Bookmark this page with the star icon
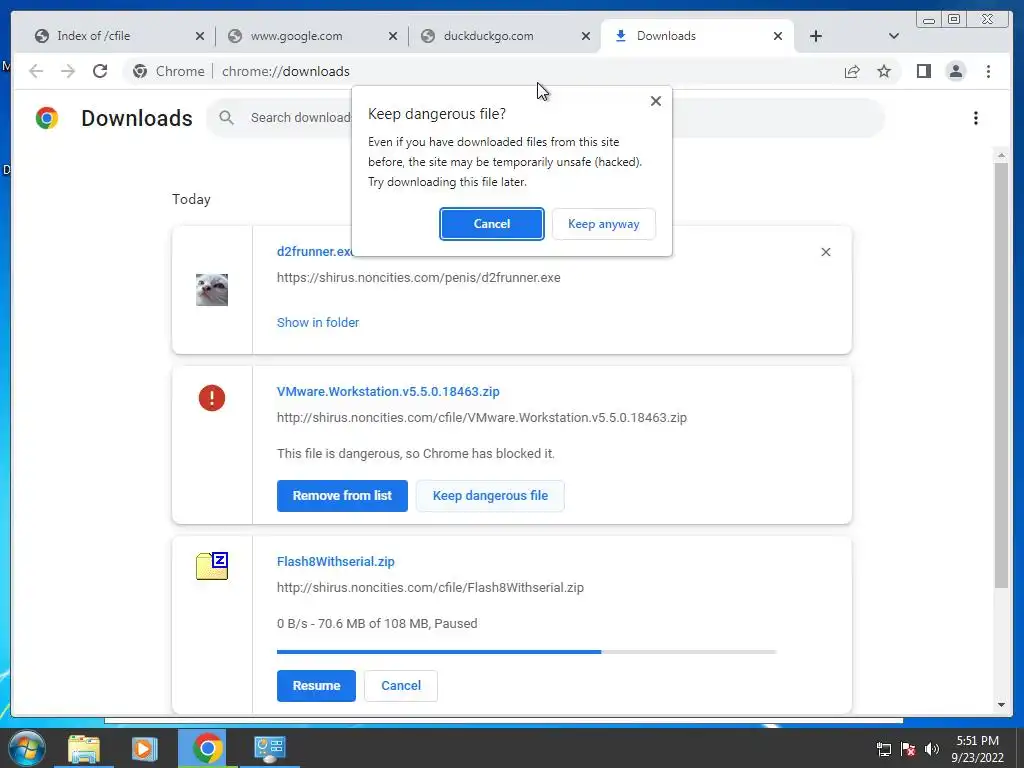1024x768 pixels. [884, 71]
